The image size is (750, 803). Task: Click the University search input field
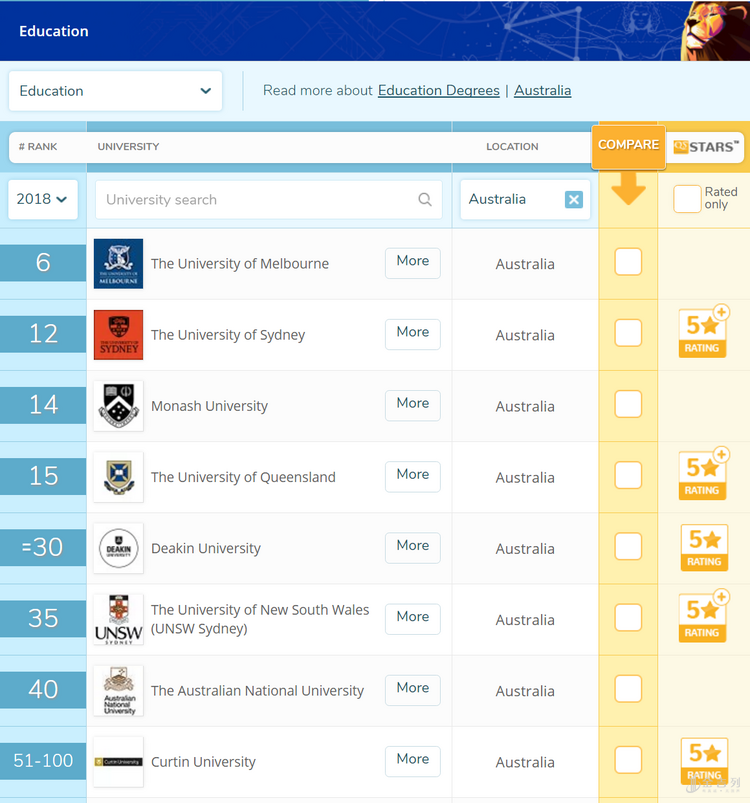pos(269,199)
